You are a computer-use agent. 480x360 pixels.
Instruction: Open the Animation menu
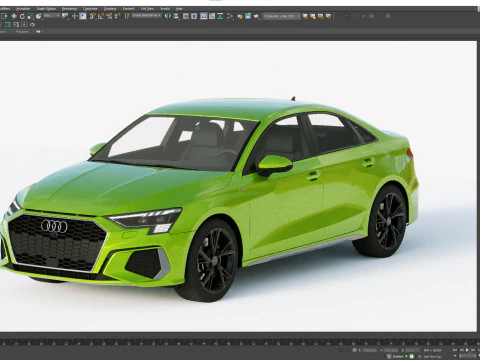(x=23, y=8)
